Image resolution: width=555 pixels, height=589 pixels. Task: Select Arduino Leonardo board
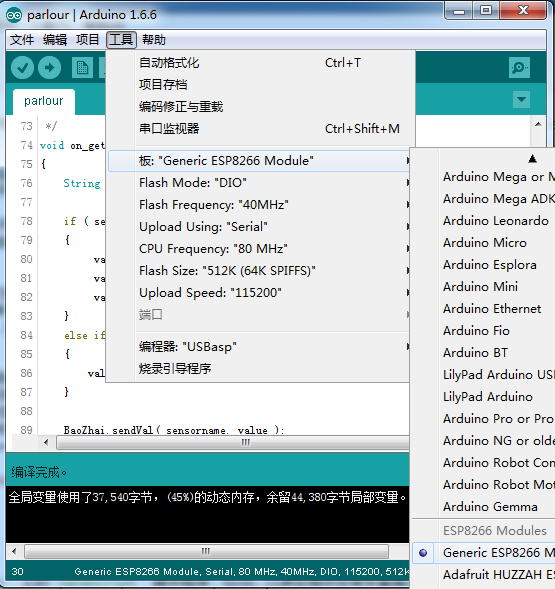[x=484, y=220]
